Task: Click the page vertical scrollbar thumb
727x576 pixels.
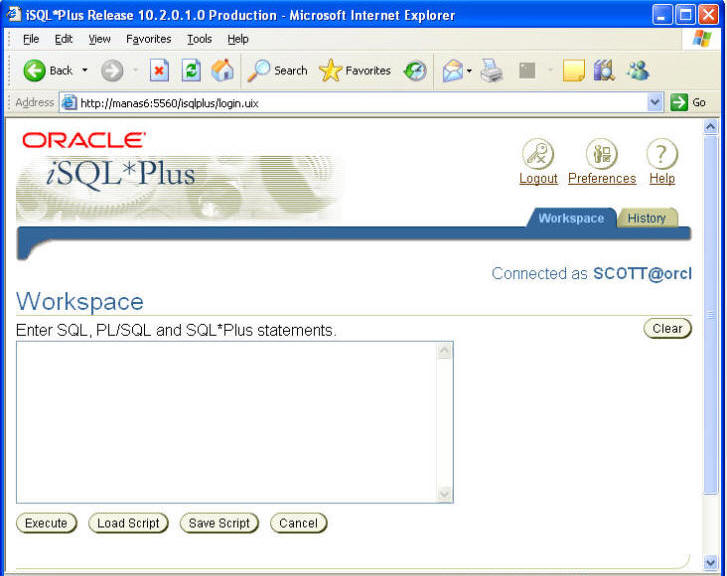Action: (x=710, y=315)
